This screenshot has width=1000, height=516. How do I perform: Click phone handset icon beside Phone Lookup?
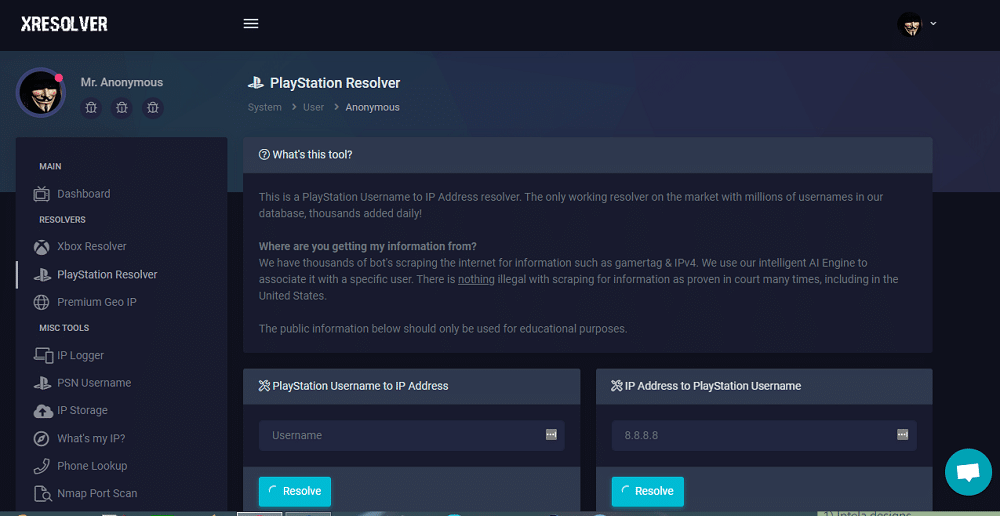[x=41, y=466]
